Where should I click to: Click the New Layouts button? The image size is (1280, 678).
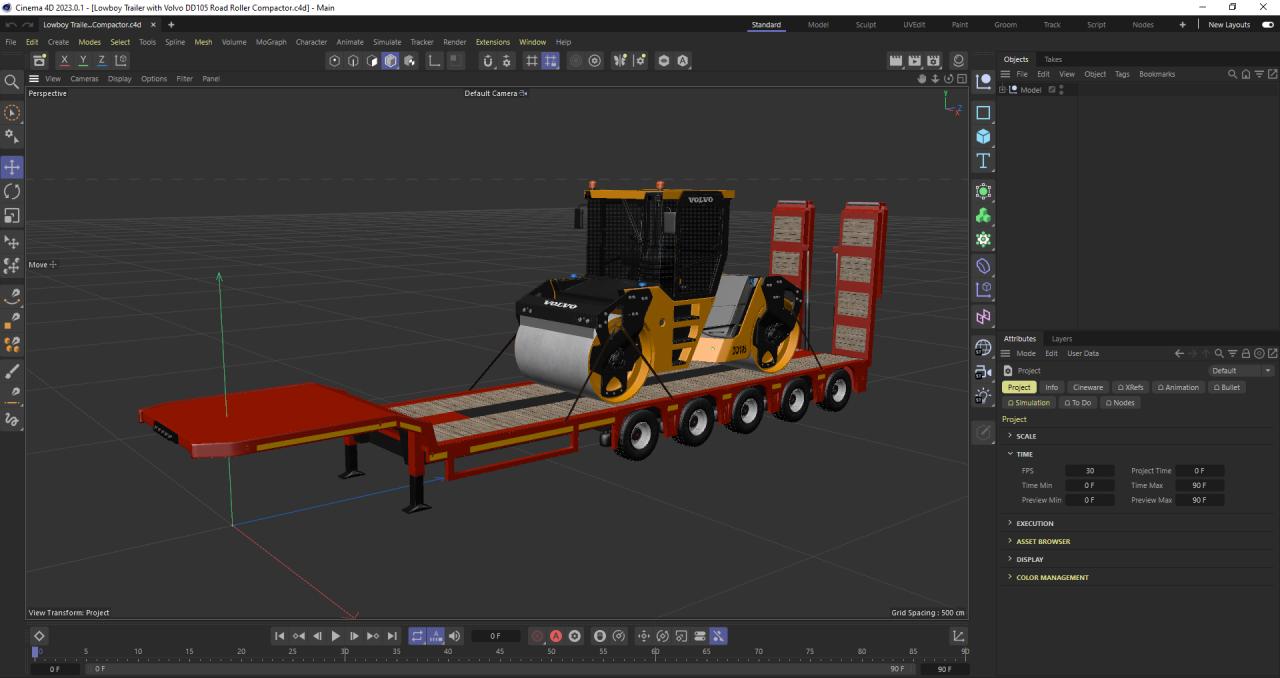point(1229,25)
